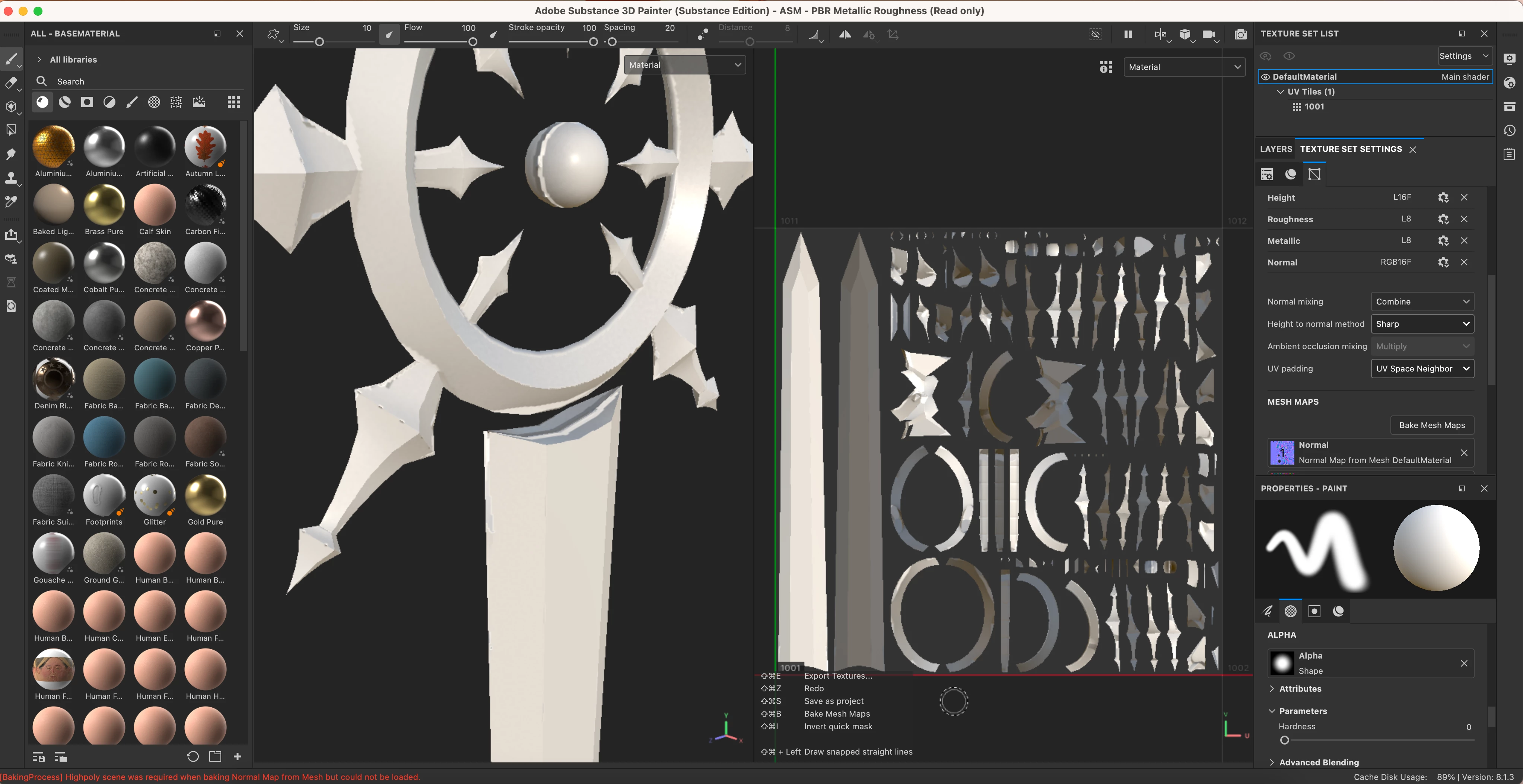Open the Normal mixing Combine dropdown
1523x784 pixels.
pos(1421,302)
